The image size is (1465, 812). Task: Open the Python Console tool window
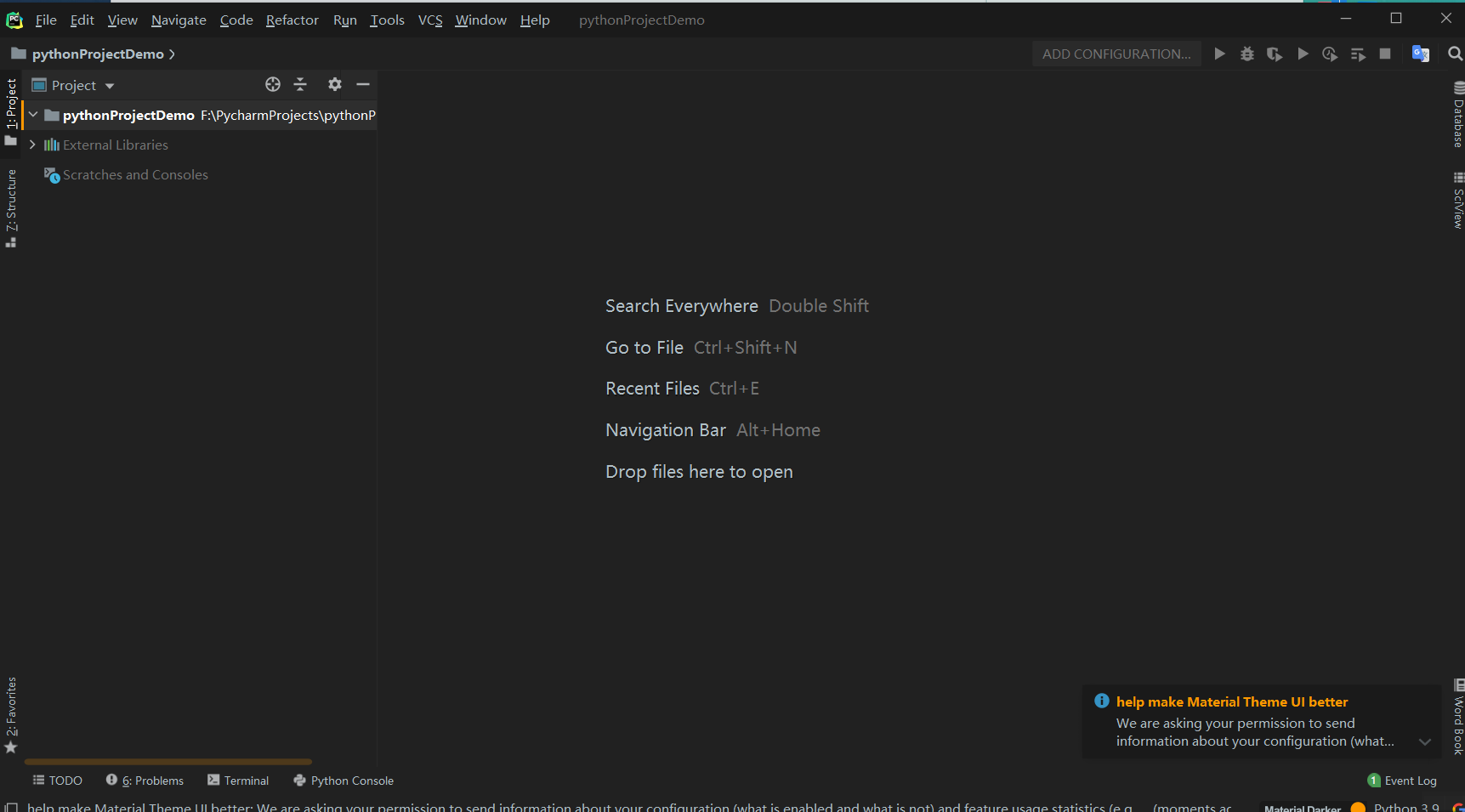point(344,781)
